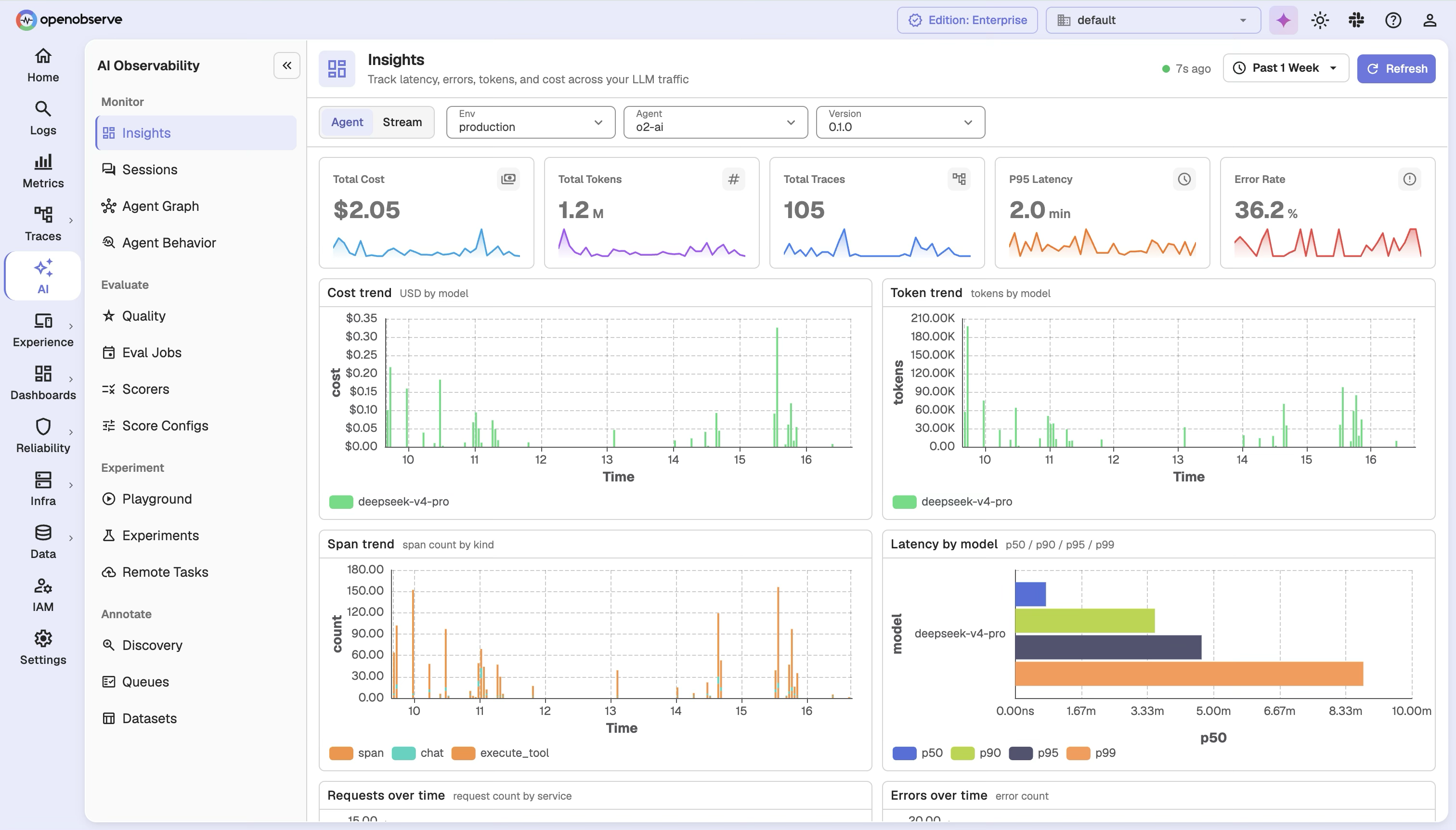Open the AI assistant sparkle icon
The height and width of the screenshot is (830, 1456).
1283,21
